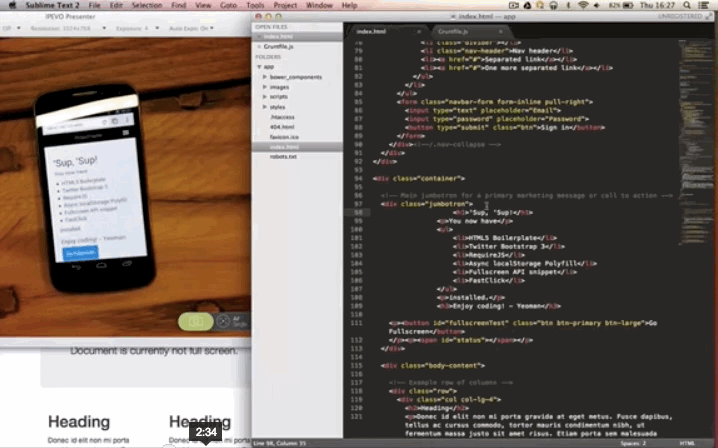Open the Sublime Text 2 application menu

point(52,5)
